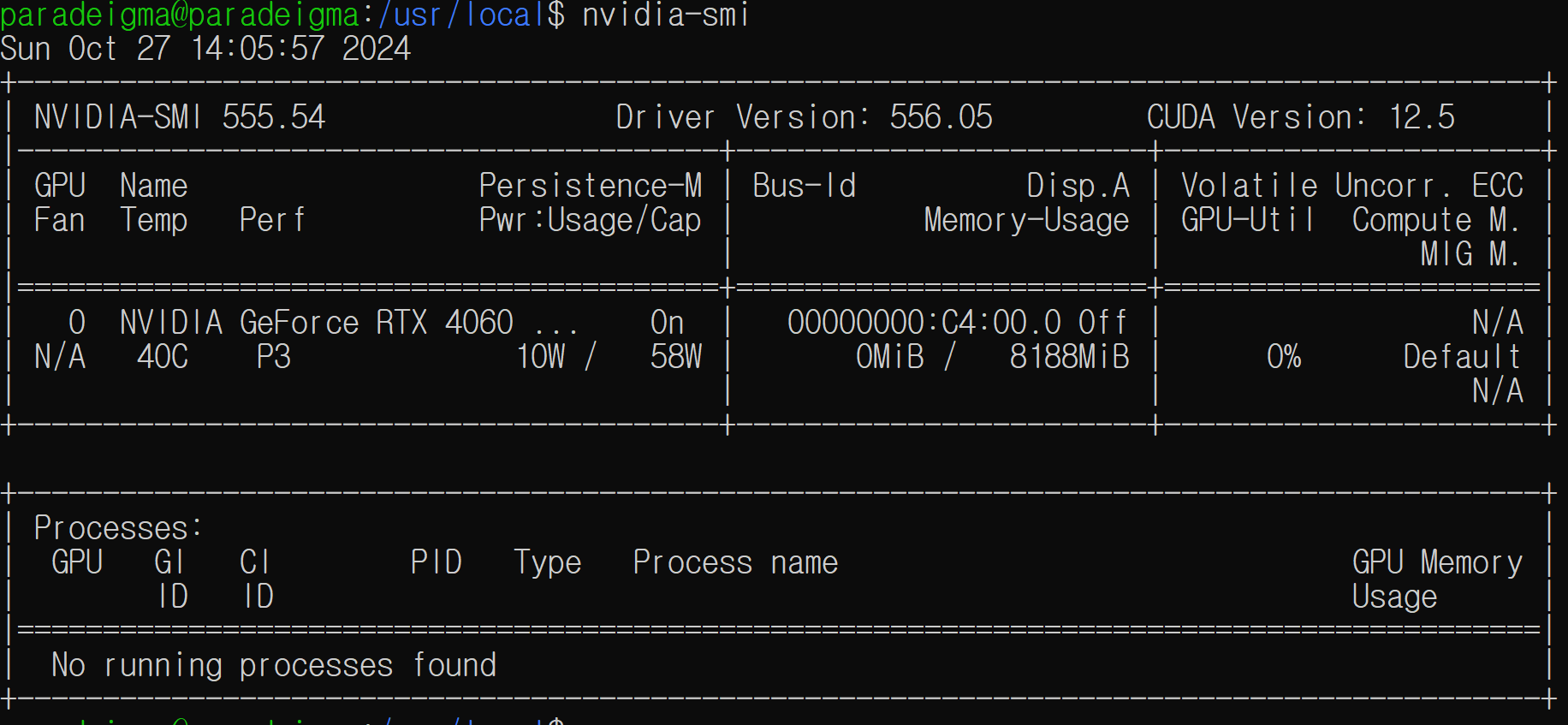This screenshot has height=725, width=1568.
Task: Click the performance state "P3"
Action: click(x=274, y=357)
